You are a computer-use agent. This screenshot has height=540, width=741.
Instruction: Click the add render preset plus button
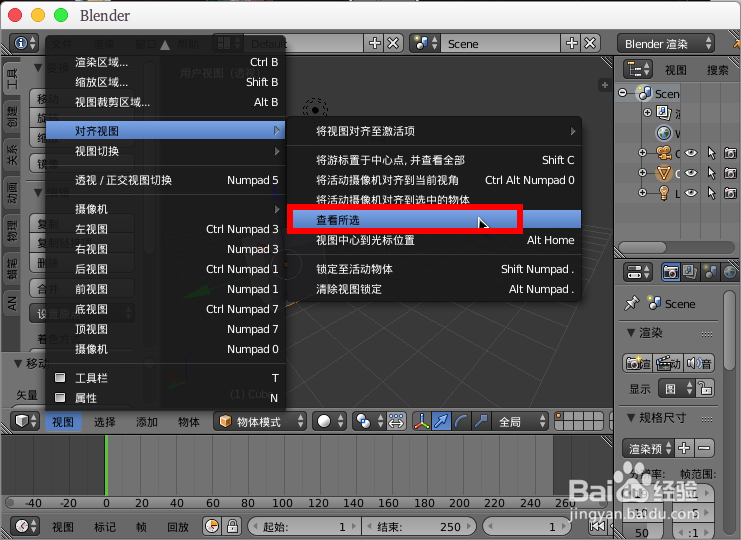pos(684,448)
